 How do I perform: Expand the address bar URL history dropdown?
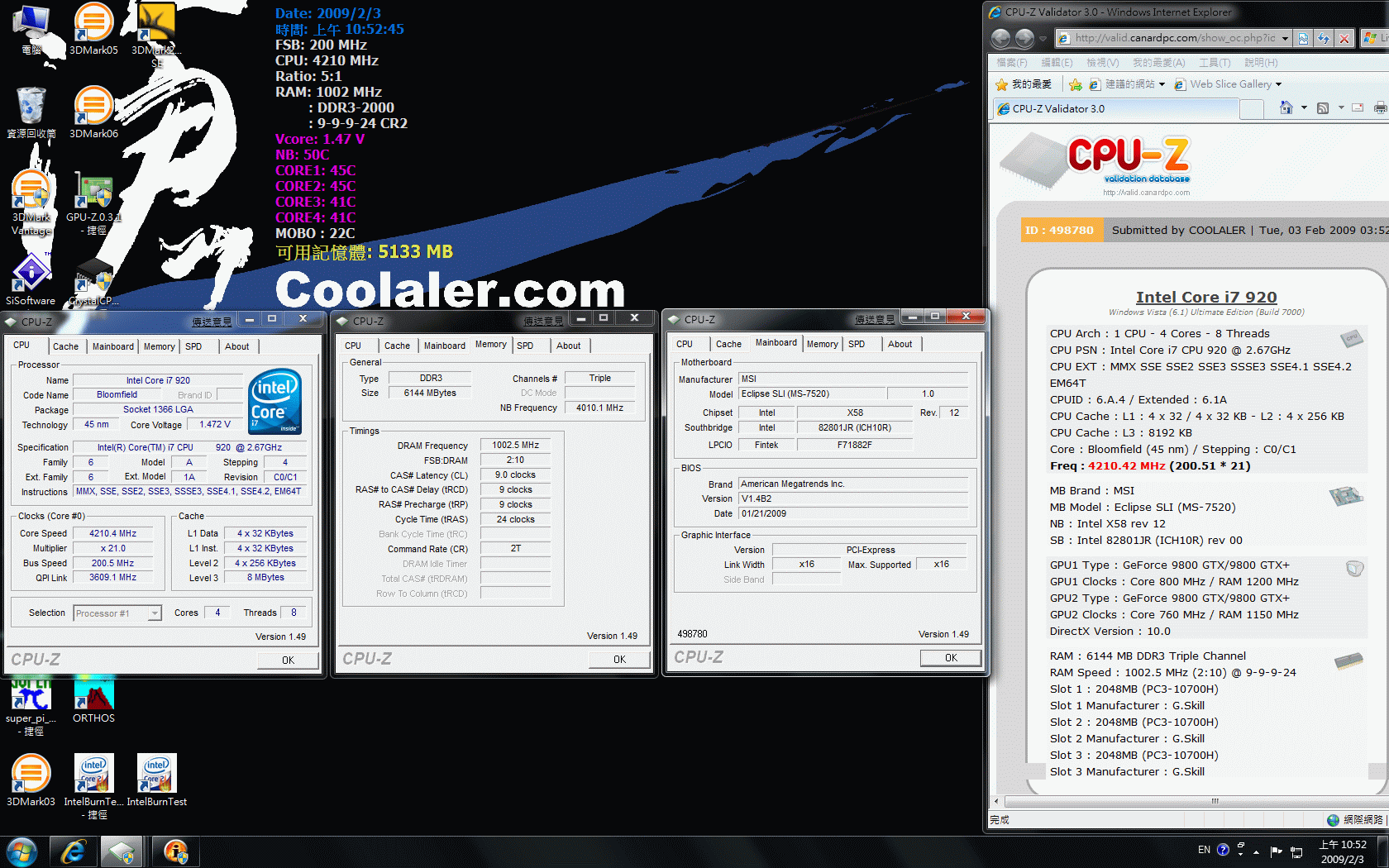click(1285, 38)
